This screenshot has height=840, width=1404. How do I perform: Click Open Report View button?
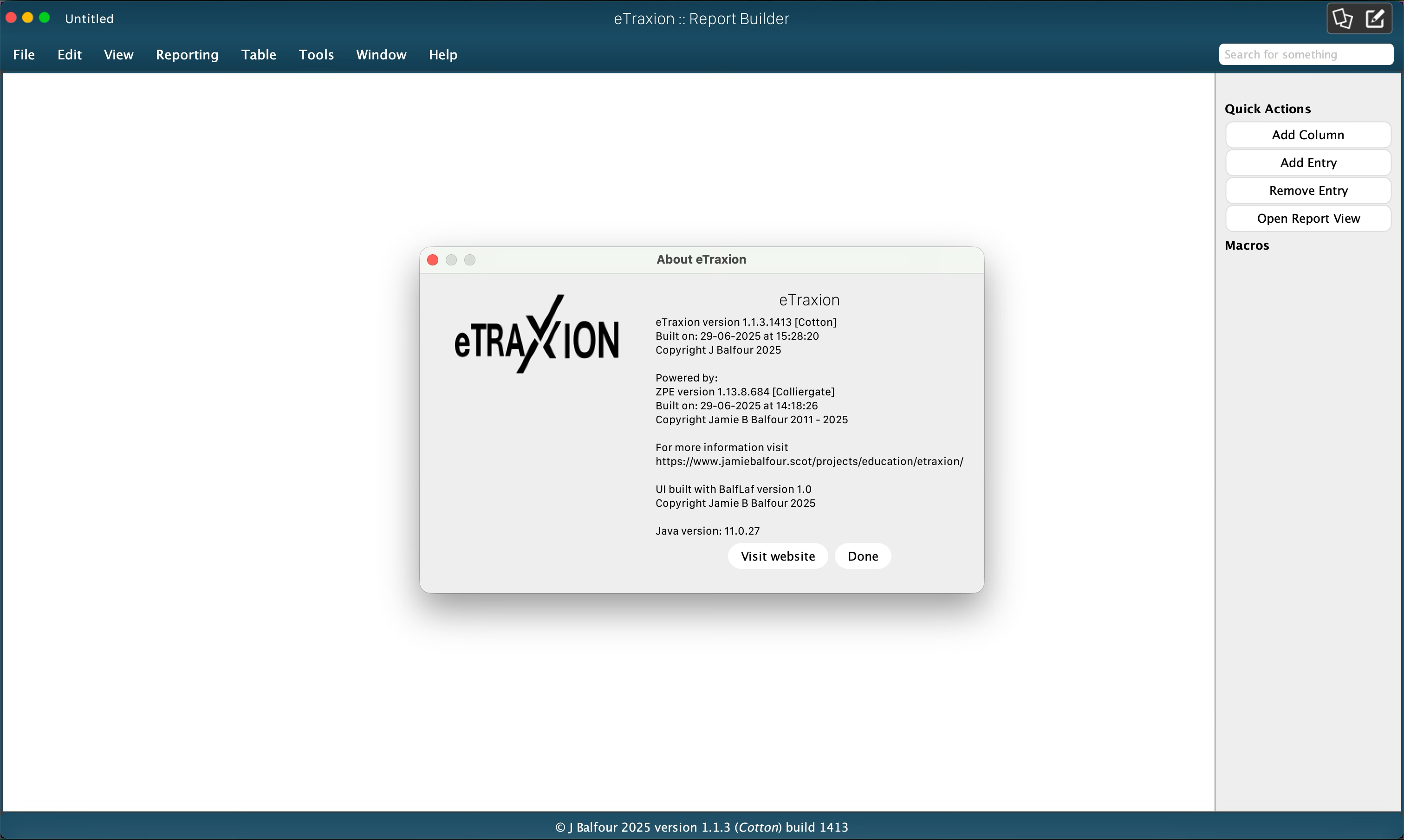1308,218
